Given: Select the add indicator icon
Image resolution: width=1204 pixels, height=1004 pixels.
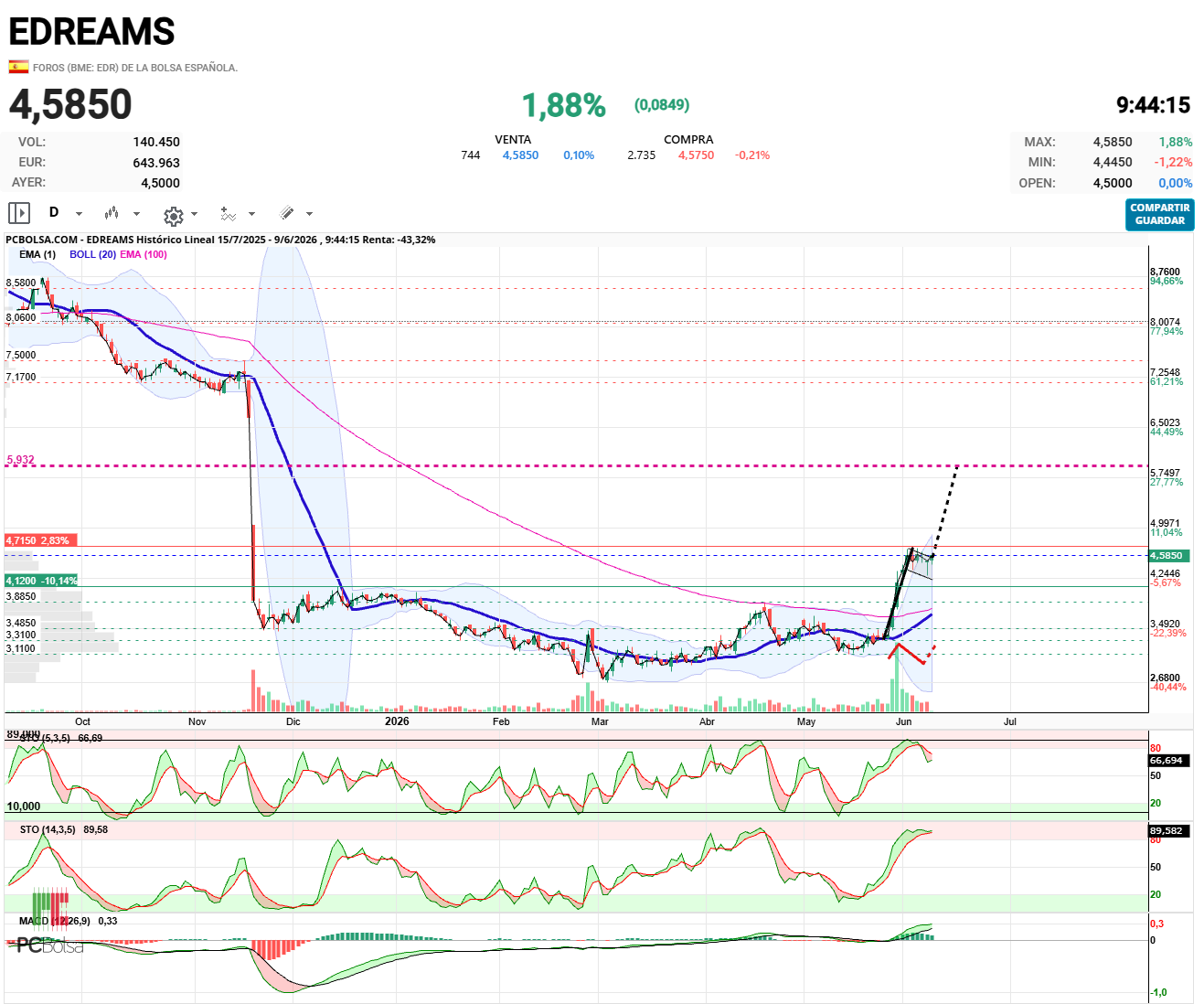Looking at the screenshot, I should click(x=229, y=214).
